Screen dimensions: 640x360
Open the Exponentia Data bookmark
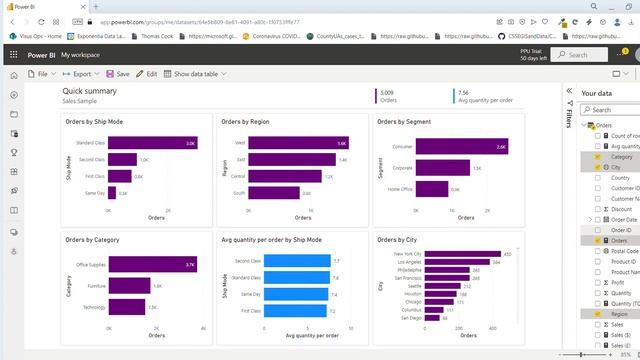pyautogui.click(x=96, y=36)
